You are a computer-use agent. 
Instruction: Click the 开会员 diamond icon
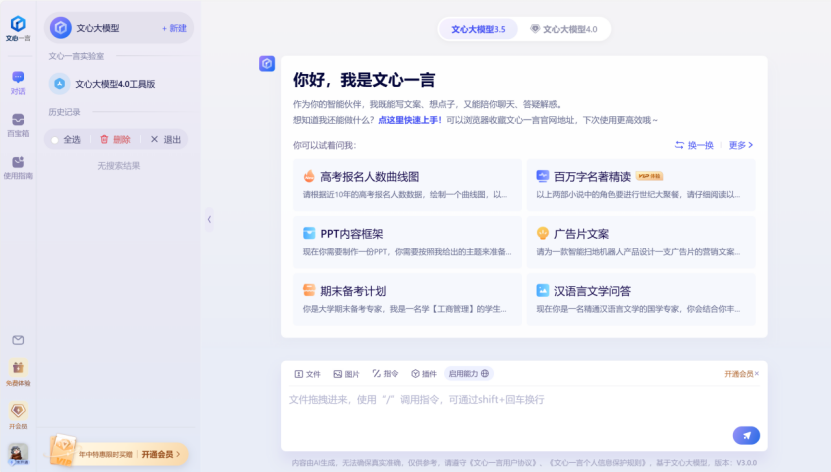(18, 415)
